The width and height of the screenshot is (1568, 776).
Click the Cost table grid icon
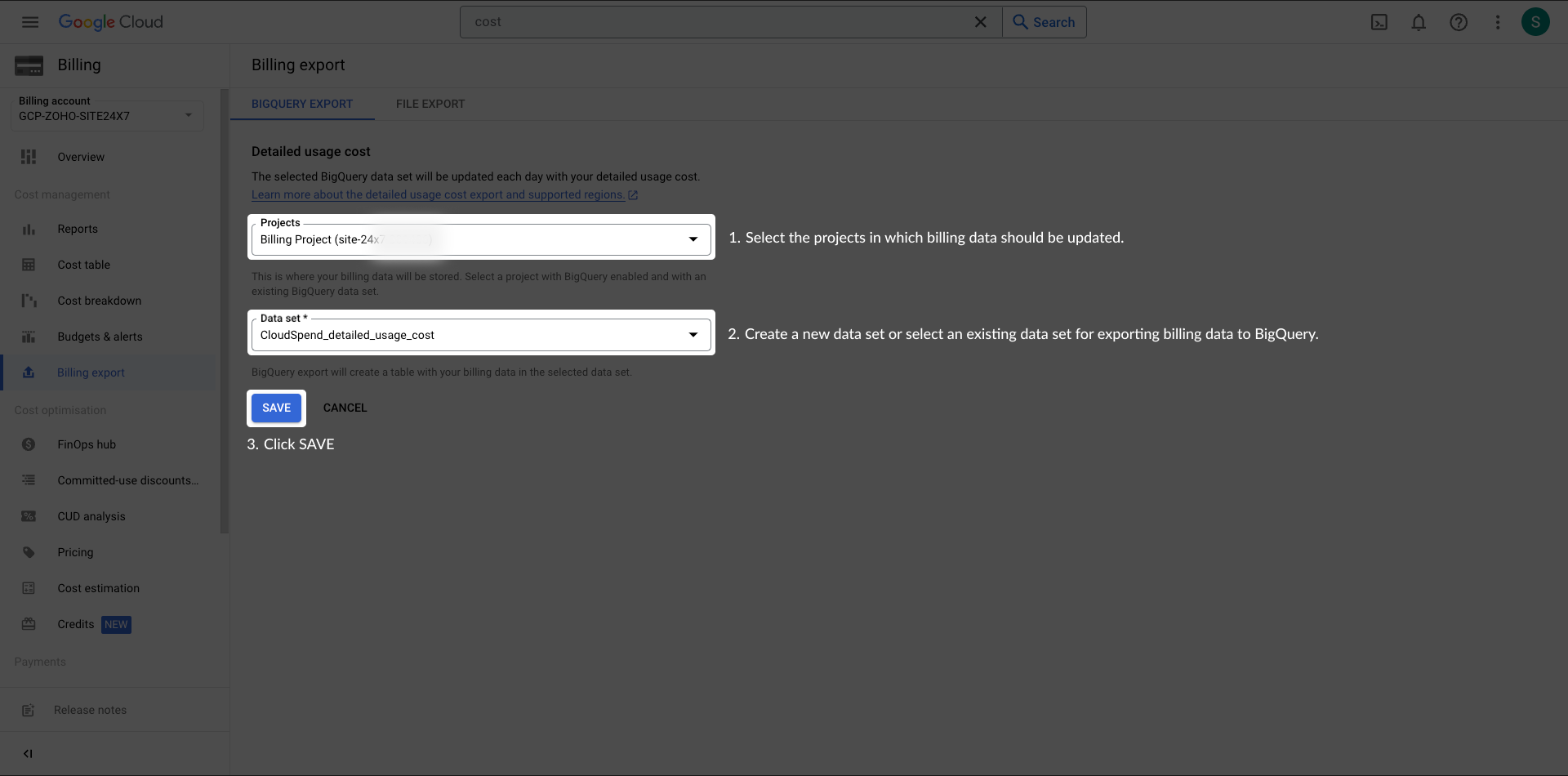pos(29,265)
